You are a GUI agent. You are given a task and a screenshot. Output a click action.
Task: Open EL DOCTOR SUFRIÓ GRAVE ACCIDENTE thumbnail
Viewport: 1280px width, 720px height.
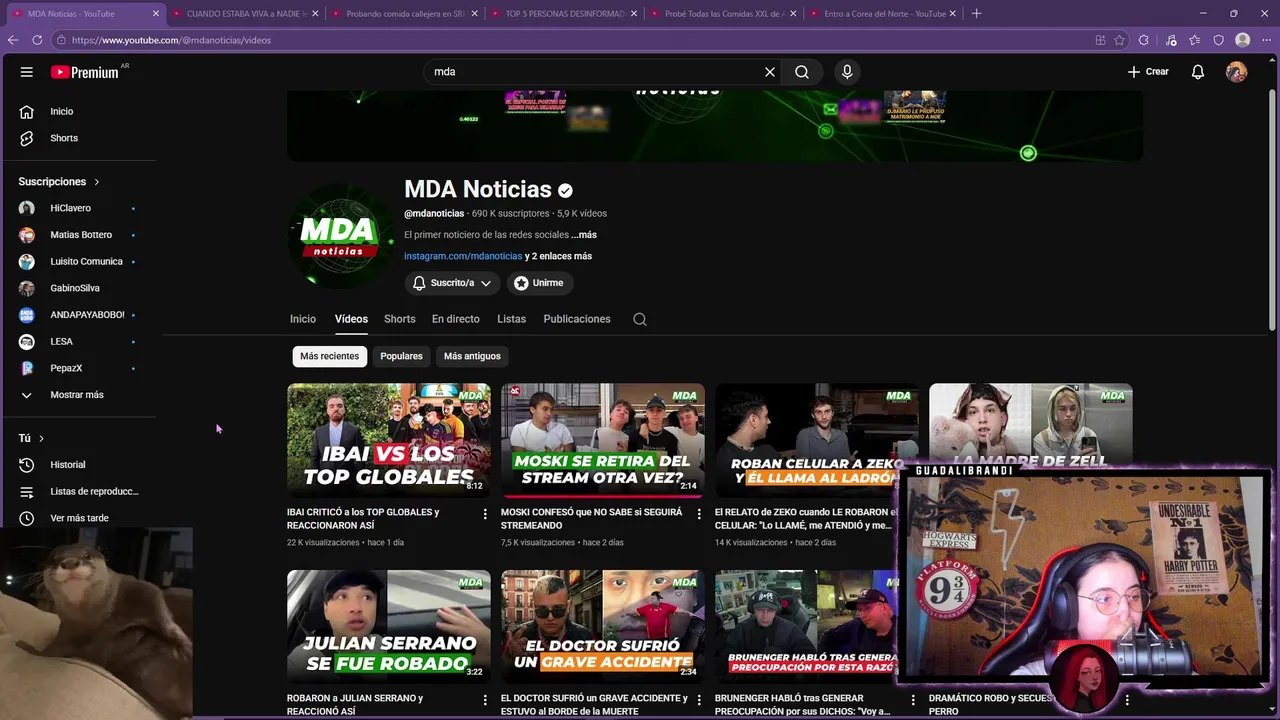pos(603,627)
